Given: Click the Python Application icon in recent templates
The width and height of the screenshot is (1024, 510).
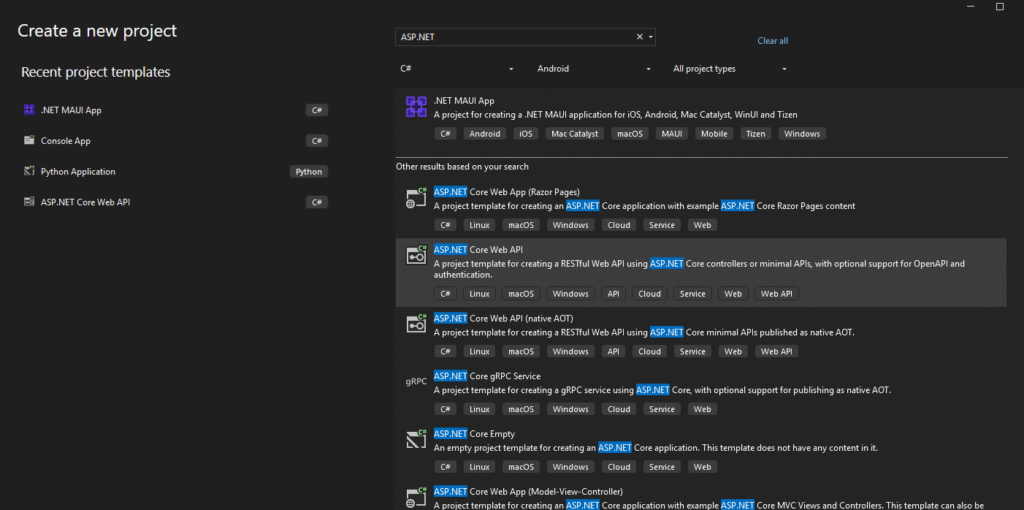Looking at the screenshot, I should (x=29, y=171).
